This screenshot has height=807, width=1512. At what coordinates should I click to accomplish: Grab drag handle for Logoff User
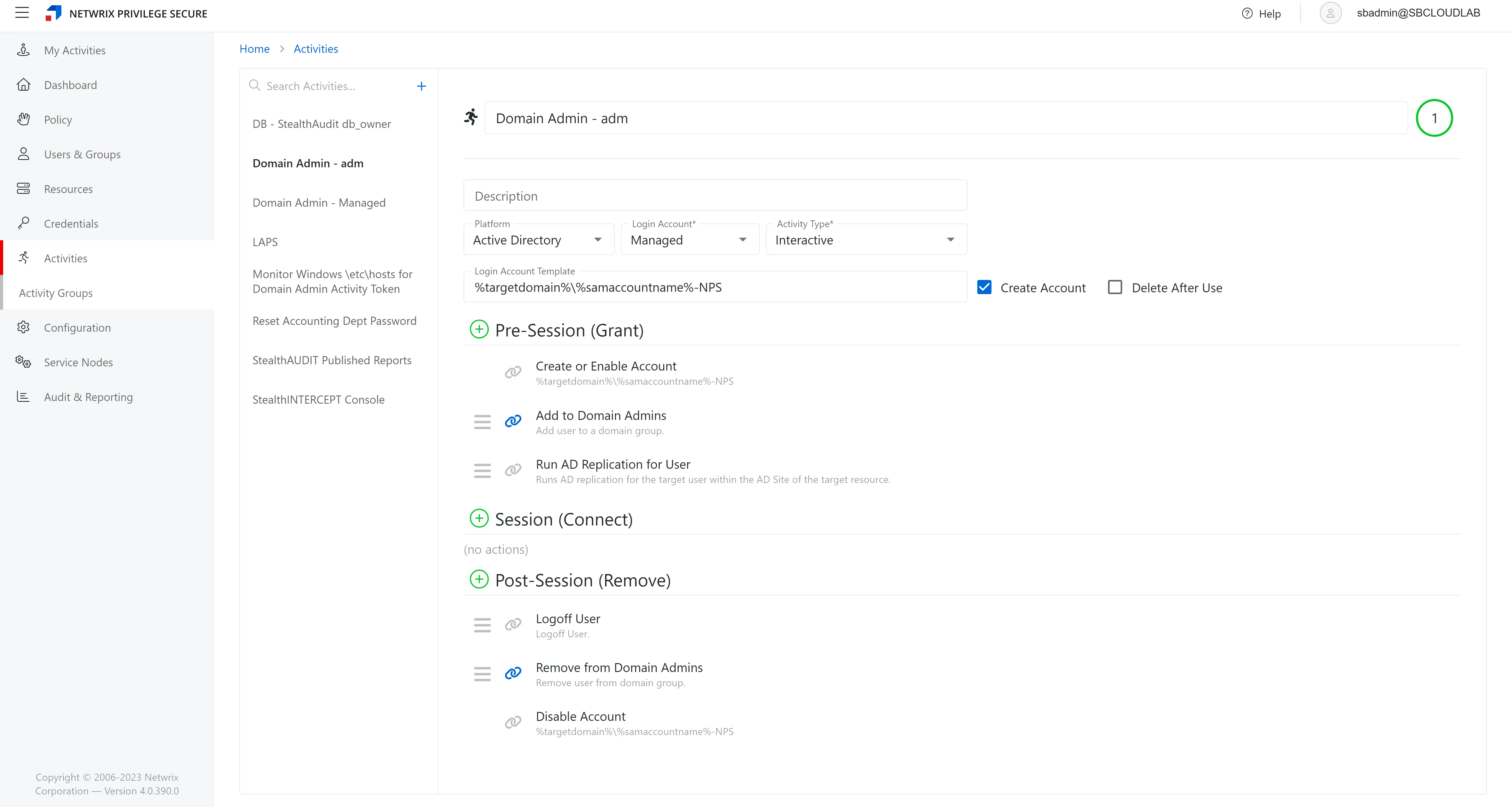coord(482,625)
